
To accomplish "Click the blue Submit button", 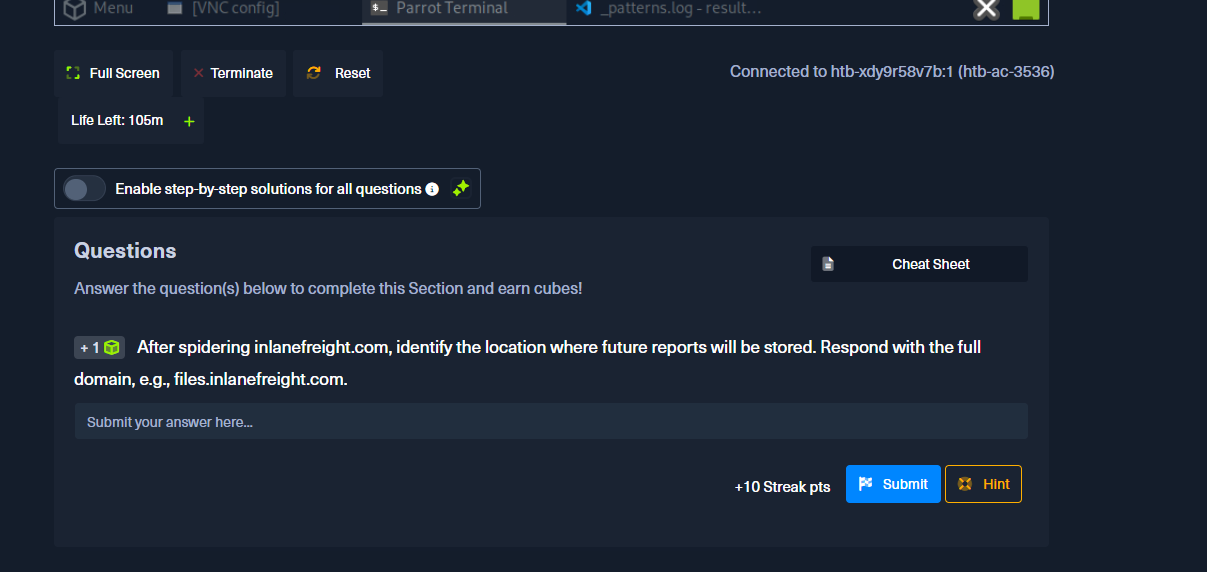I will coord(893,484).
